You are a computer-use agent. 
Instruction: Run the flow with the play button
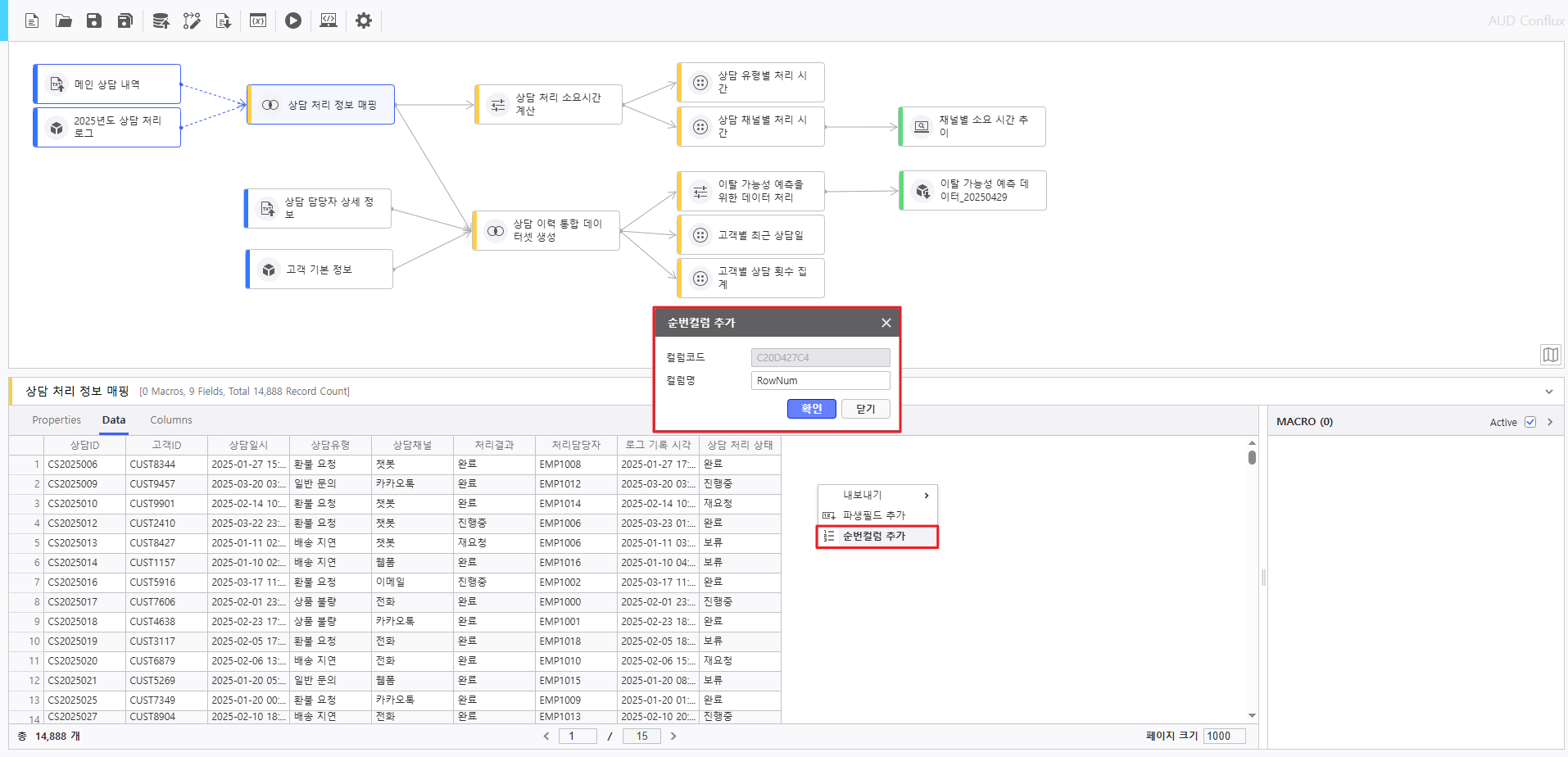(x=293, y=20)
